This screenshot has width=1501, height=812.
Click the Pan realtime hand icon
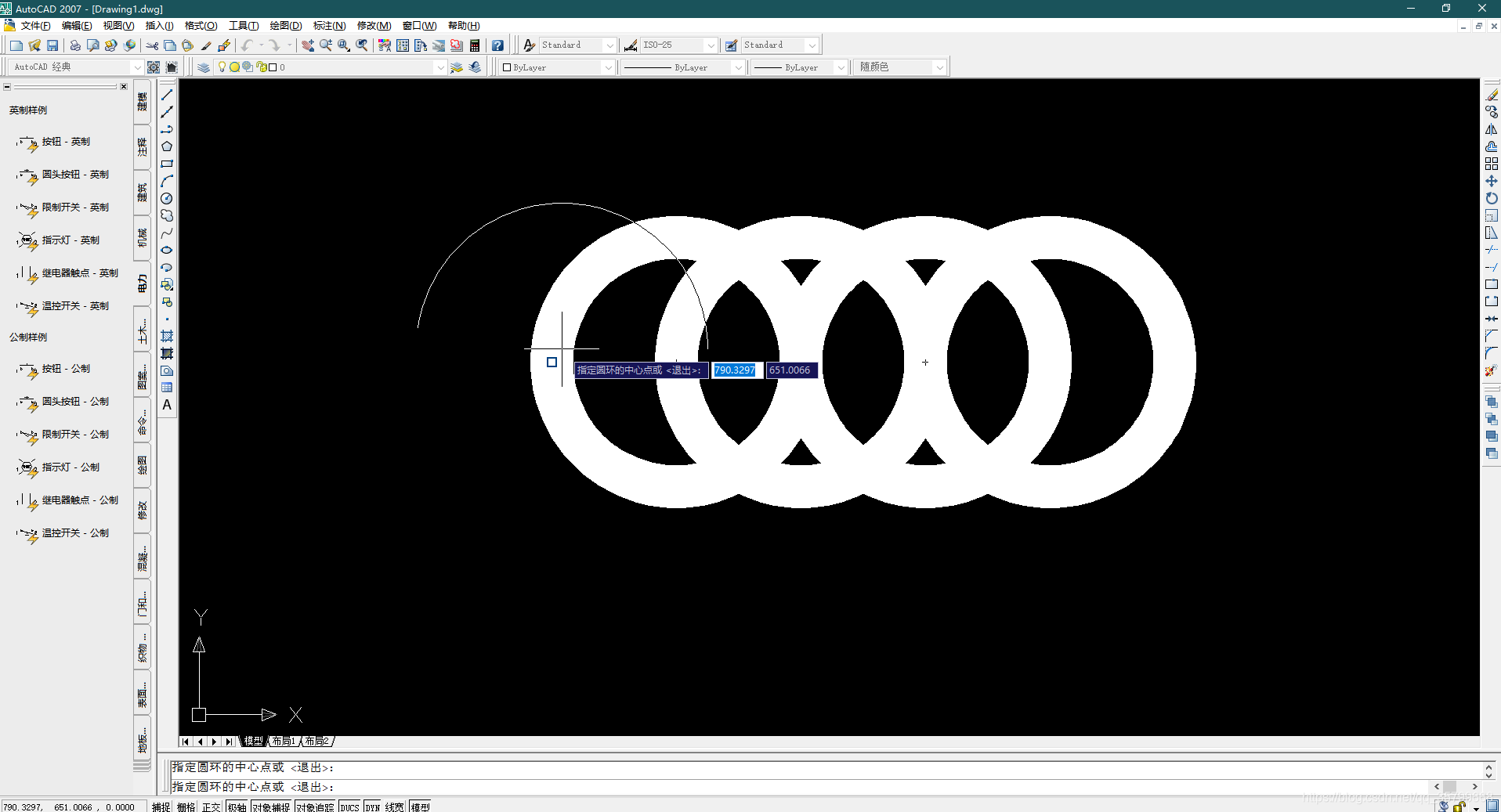308,45
